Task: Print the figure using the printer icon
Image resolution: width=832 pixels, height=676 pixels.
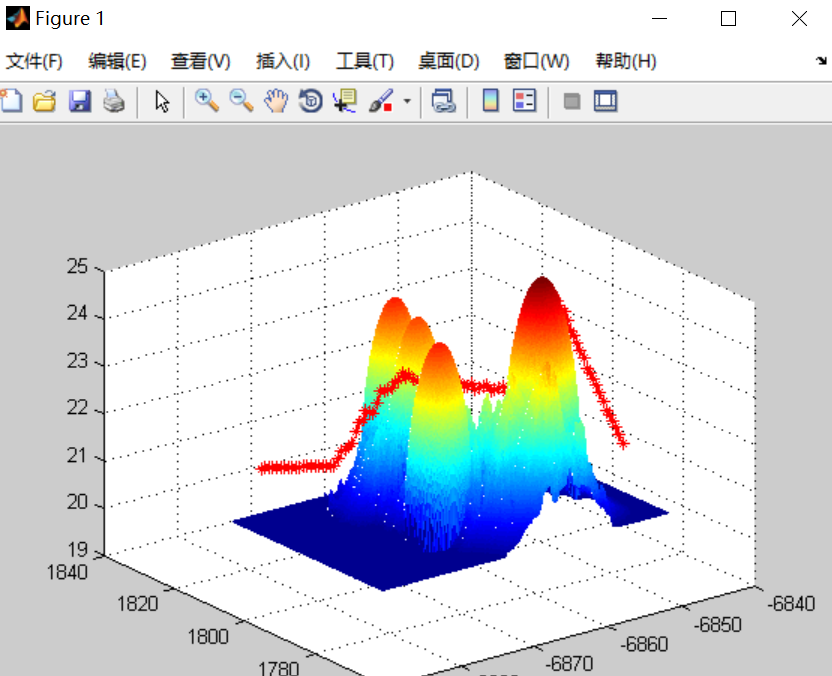Action: point(114,101)
